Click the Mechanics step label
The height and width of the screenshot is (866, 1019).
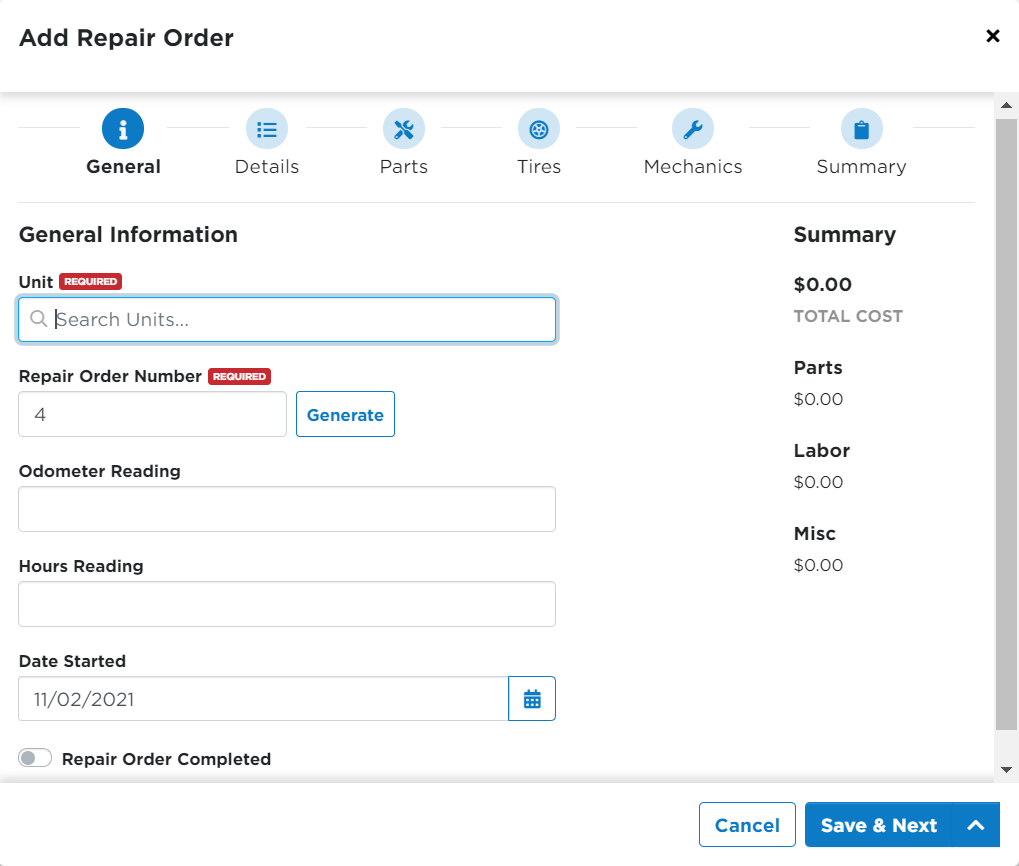(x=693, y=167)
